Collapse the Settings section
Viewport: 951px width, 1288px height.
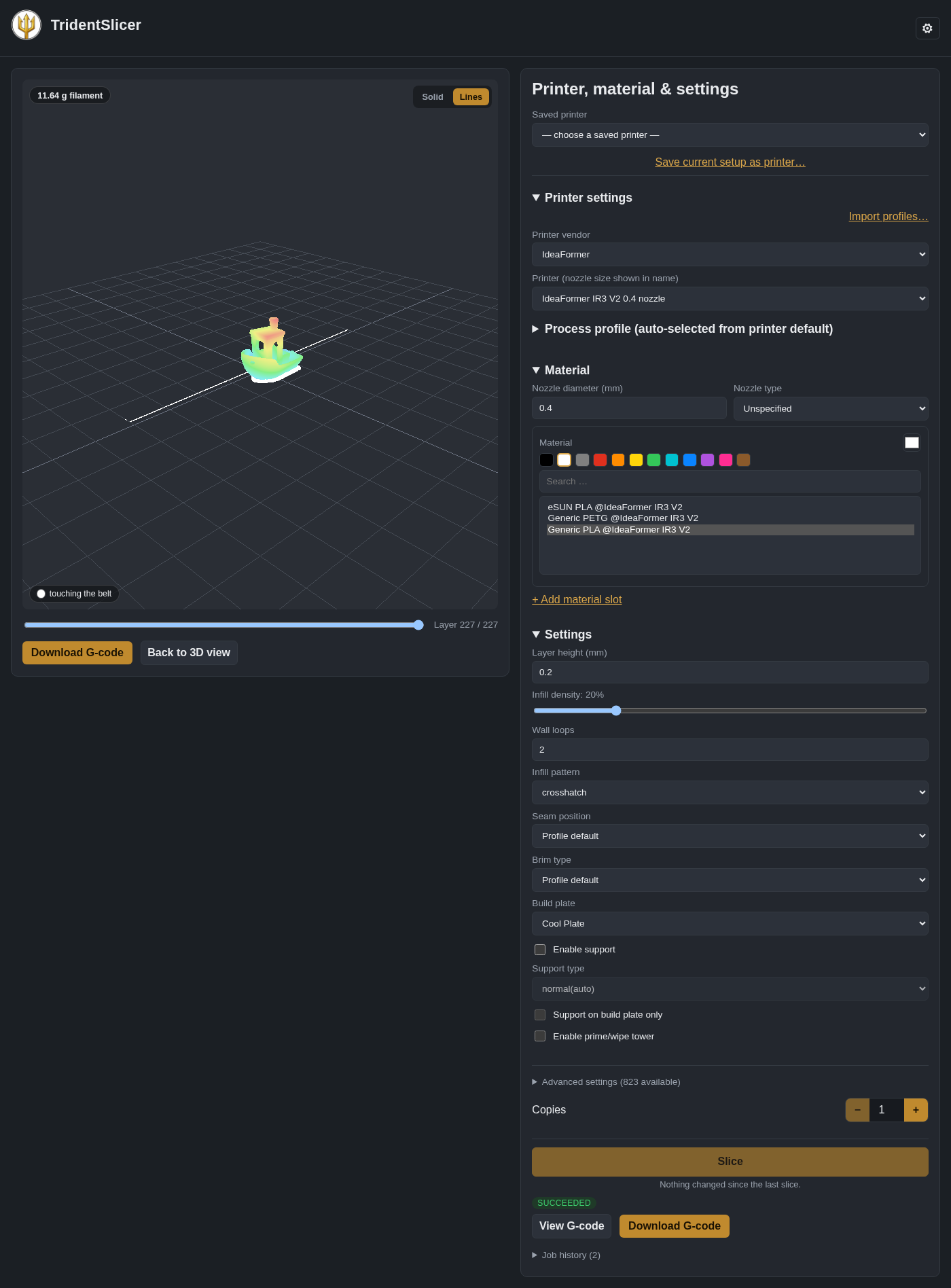[562, 634]
